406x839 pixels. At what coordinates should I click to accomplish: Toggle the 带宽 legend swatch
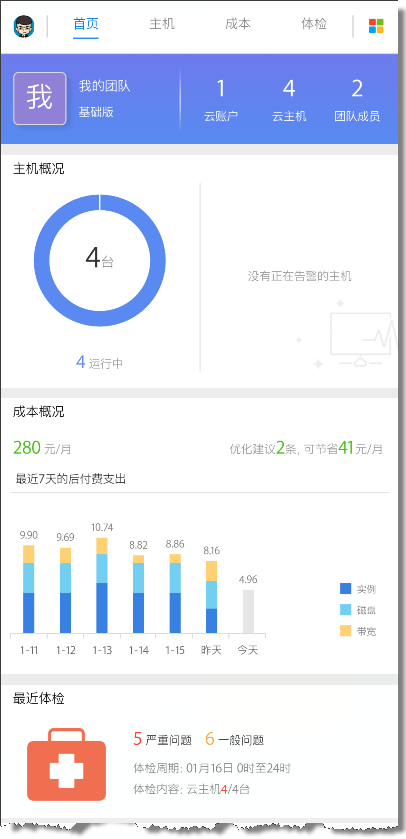point(346,631)
